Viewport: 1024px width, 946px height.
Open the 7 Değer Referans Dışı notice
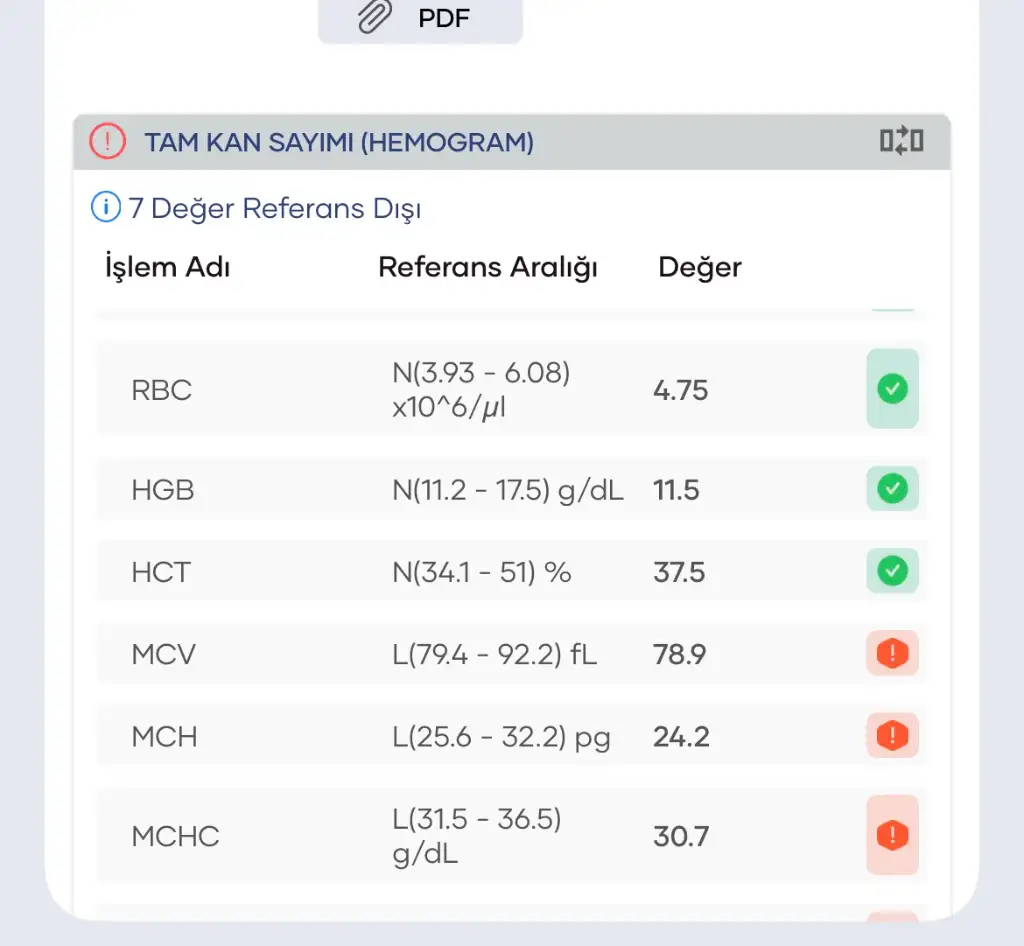274,208
